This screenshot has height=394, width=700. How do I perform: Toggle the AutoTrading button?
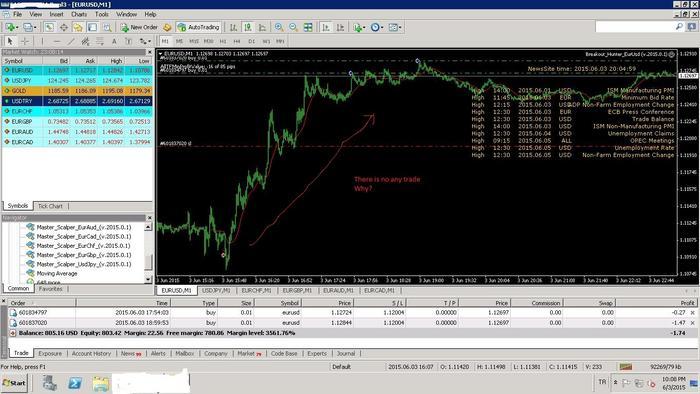coord(199,27)
